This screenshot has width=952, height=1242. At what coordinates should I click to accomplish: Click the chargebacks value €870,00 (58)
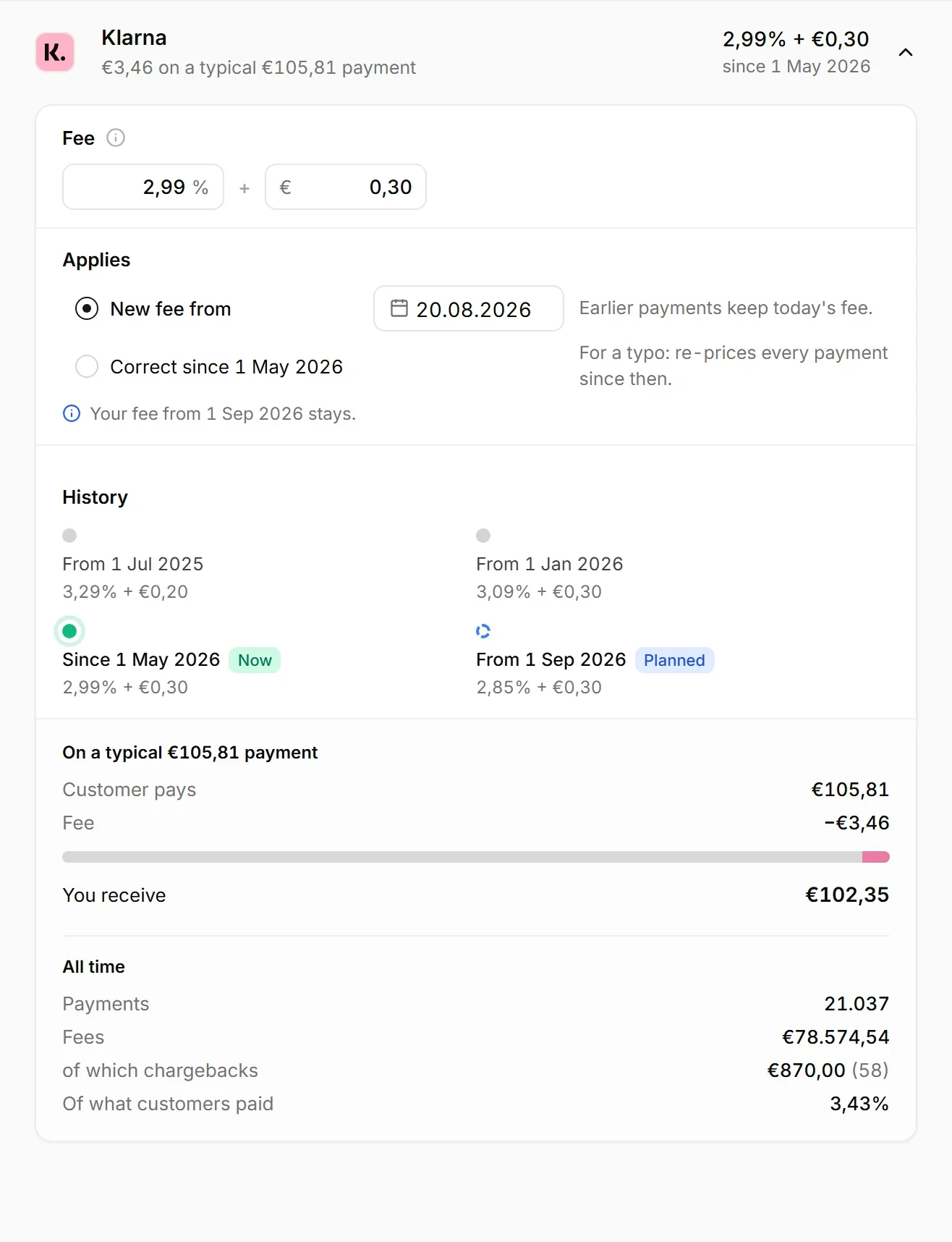point(828,1070)
